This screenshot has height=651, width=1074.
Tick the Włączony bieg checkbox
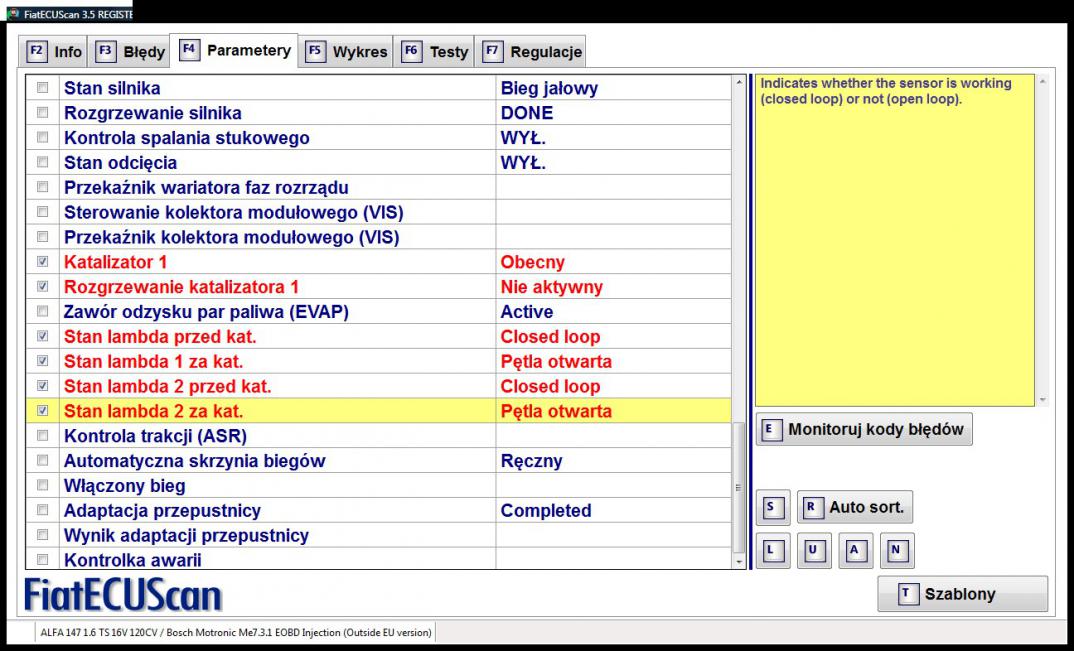point(42,485)
